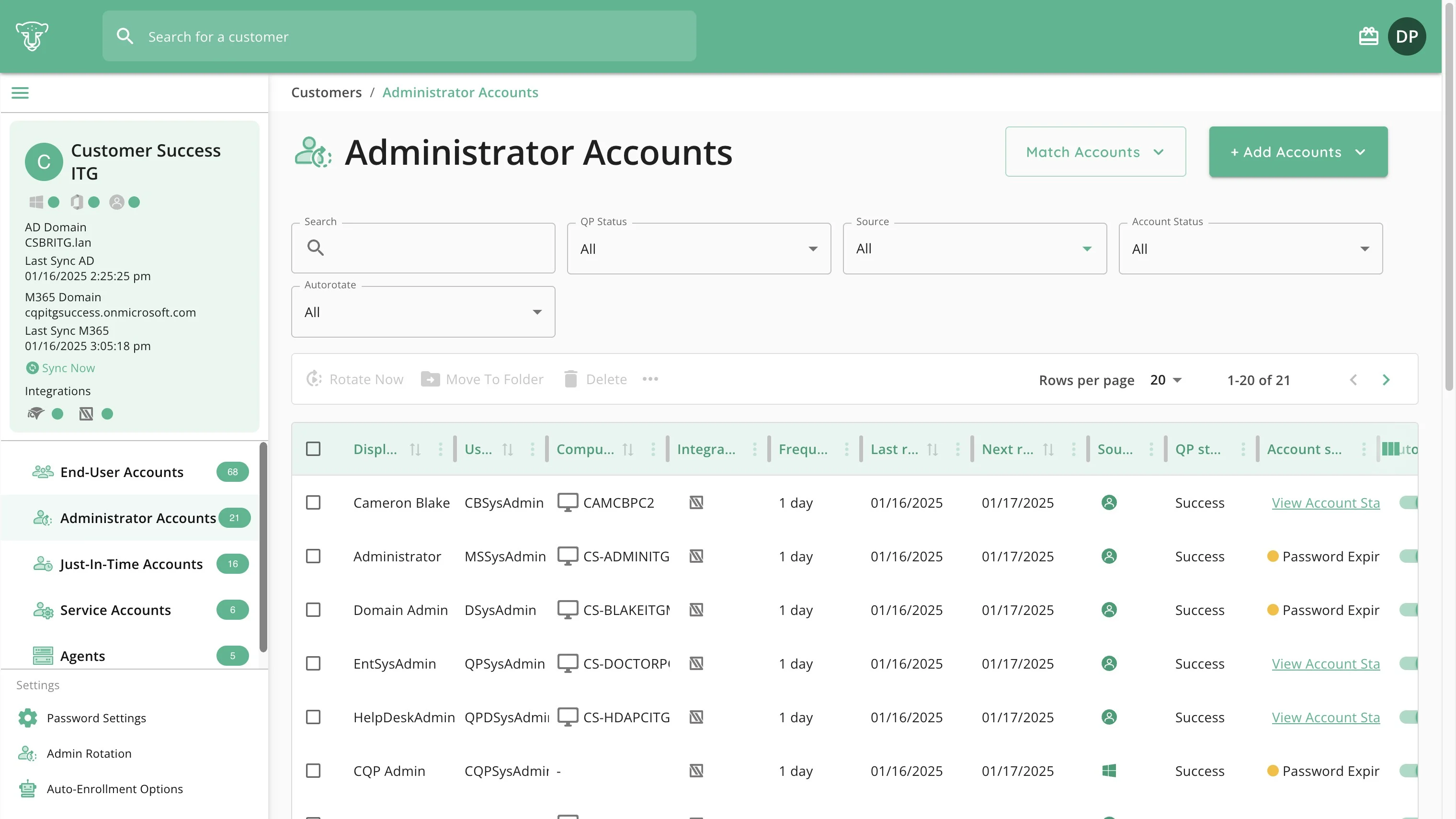This screenshot has height=819, width=1456.
Task: Sort by Last rotation column arrows
Action: (x=933, y=449)
